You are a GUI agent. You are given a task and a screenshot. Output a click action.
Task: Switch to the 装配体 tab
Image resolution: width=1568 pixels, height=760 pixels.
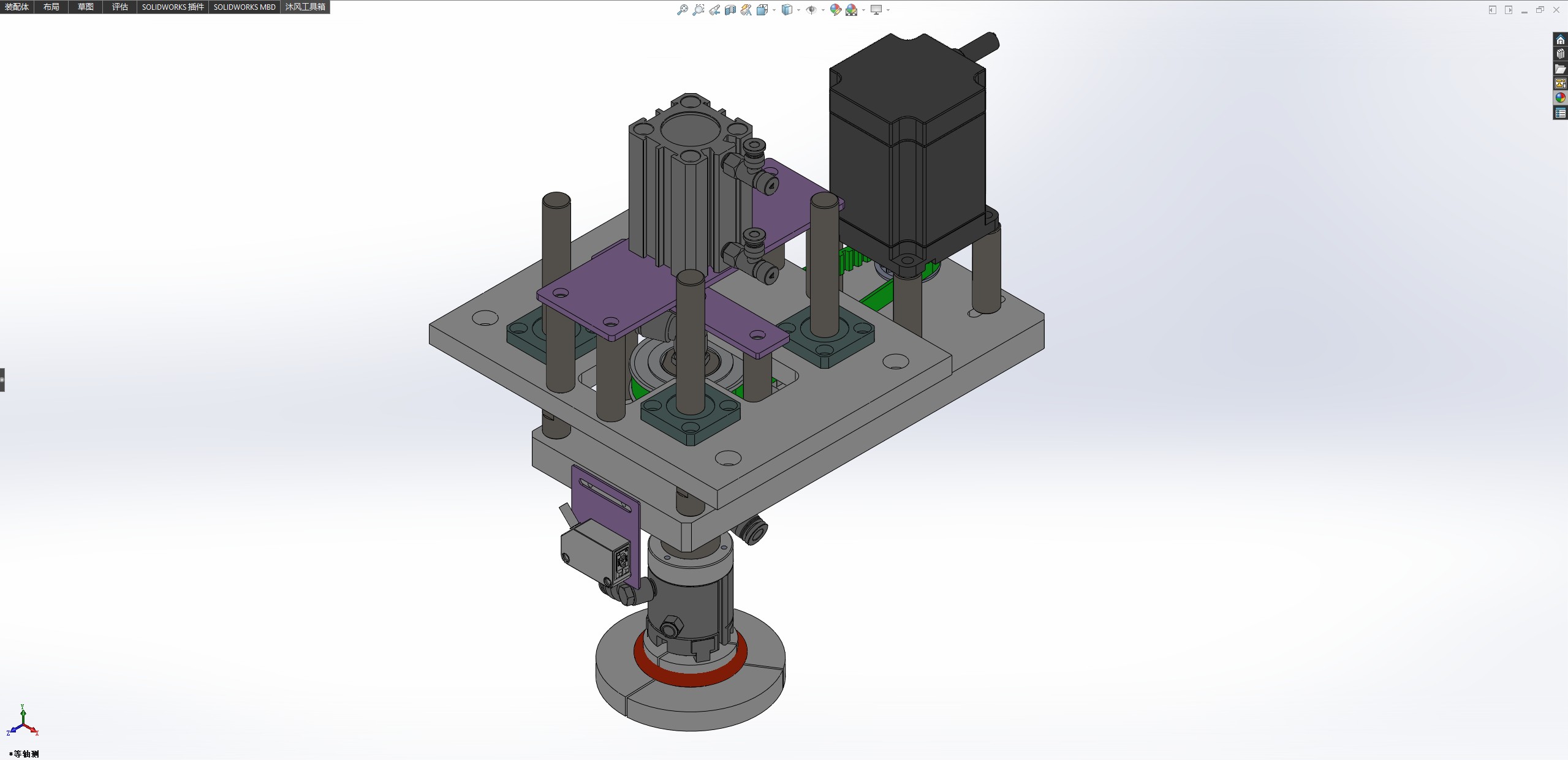pos(17,7)
